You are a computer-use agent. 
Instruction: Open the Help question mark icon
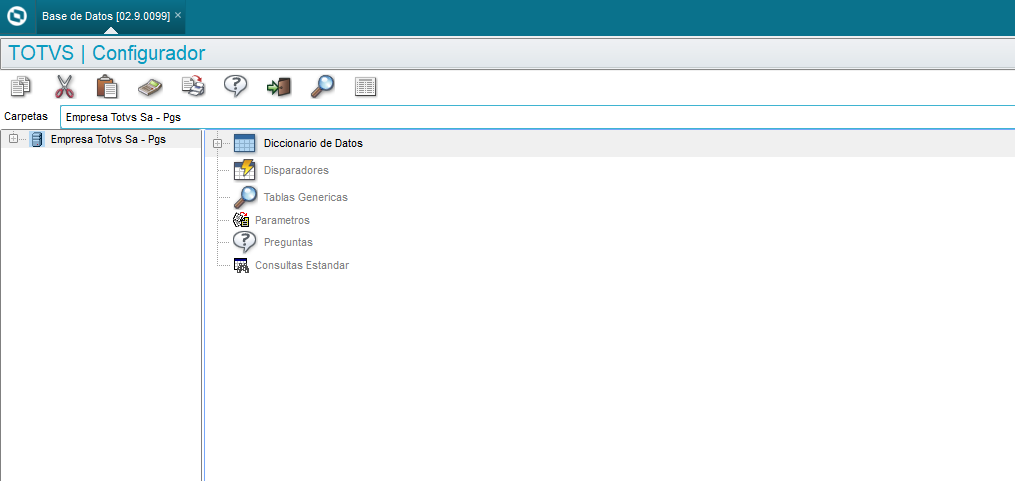coord(236,86)
